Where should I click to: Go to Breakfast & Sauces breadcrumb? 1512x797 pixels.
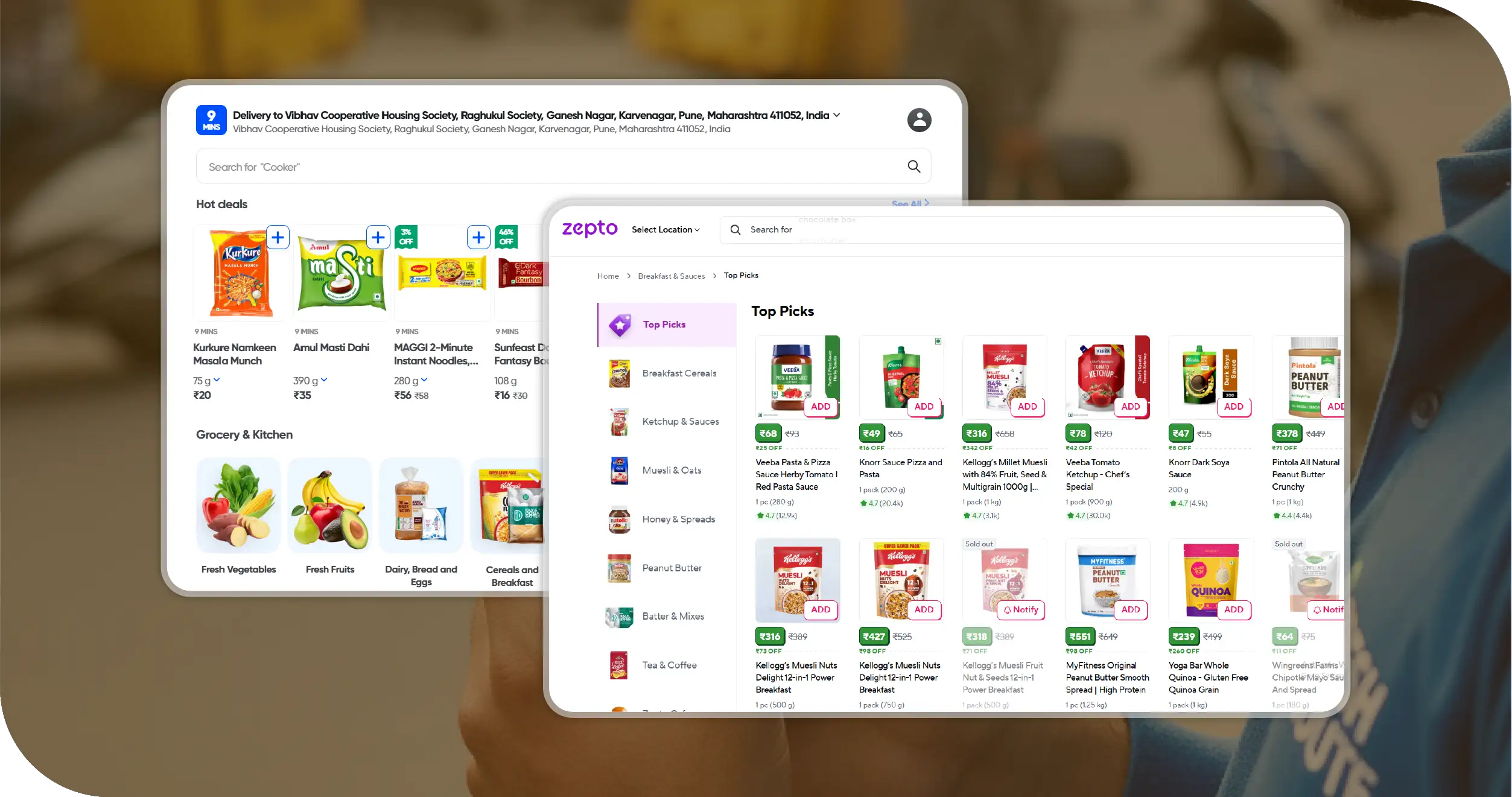tap(671, 276)
